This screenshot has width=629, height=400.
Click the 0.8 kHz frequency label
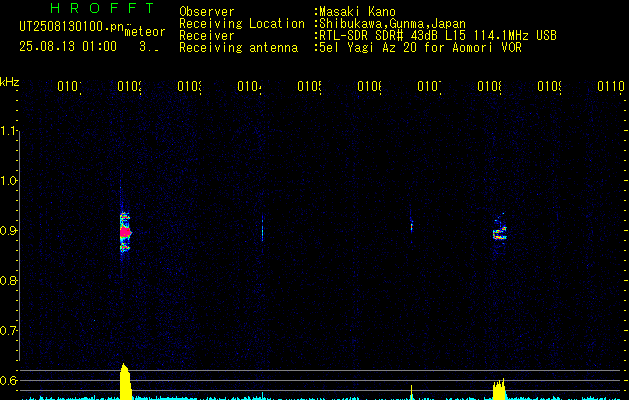tap(9, 280)
